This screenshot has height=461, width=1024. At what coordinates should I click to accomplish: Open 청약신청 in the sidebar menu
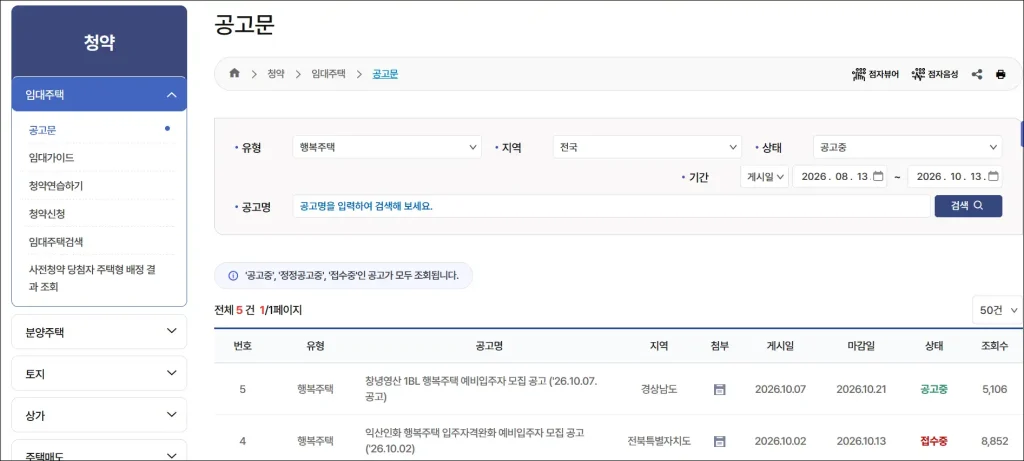click(47, 214)
